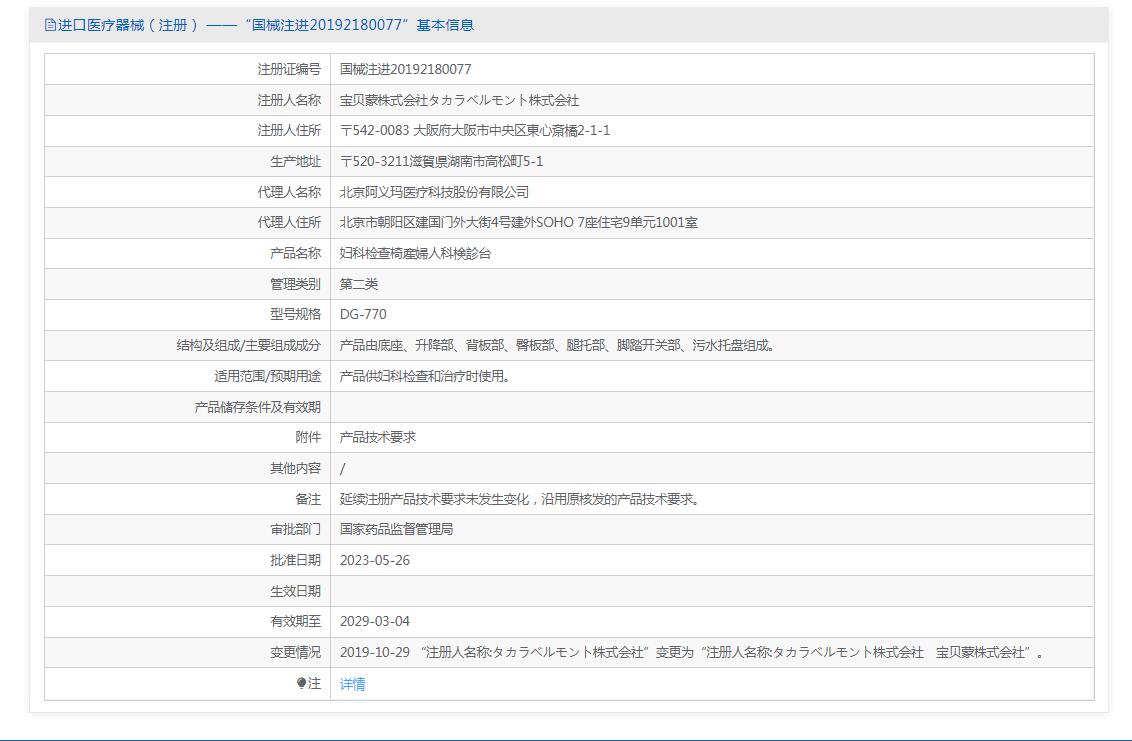The width and height of the screenshot is (1132, 741).
Task: Select registration number 国械注进20192180077 value
Action: 405,69
